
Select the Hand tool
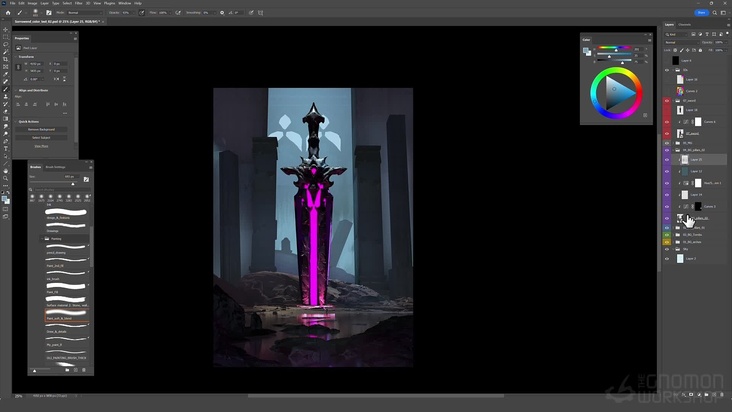click(6, 171)
